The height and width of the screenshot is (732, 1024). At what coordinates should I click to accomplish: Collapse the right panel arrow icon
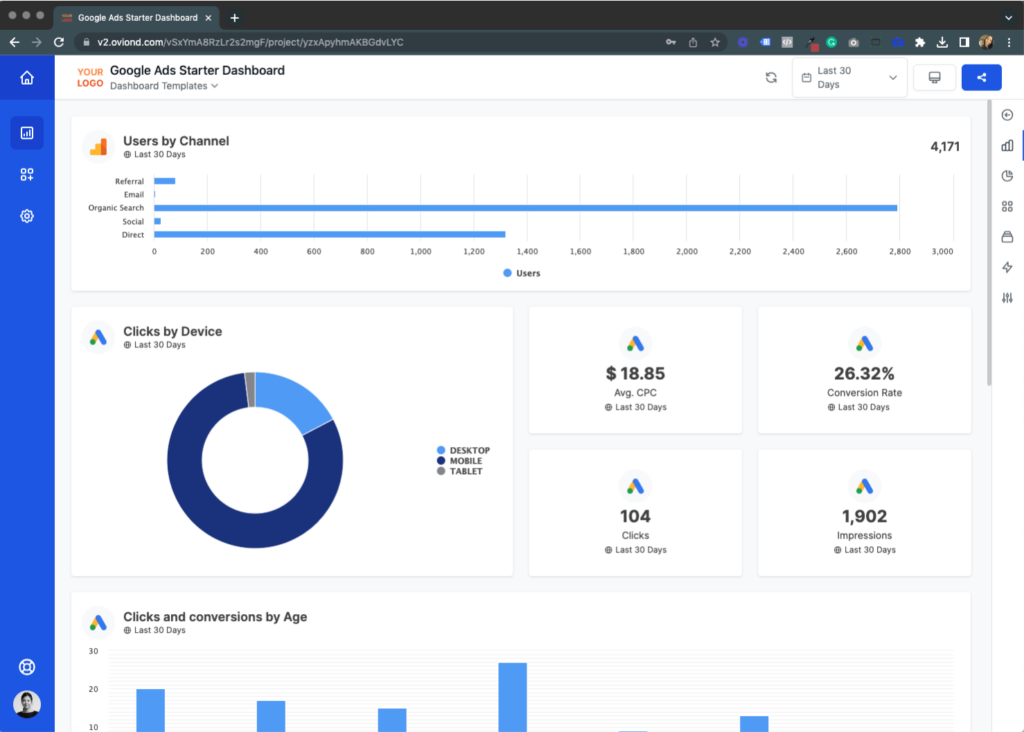point(1008,115)
